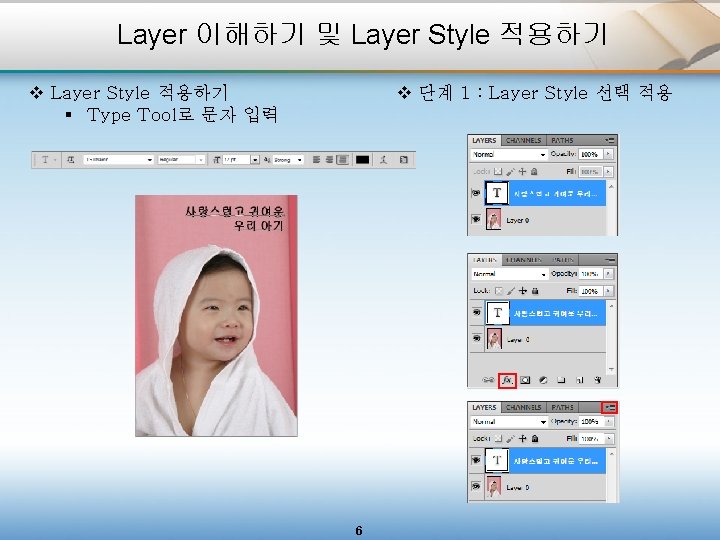Open the Create Warped Text icon
The image size is (720, 540).
tap(383, 160)
